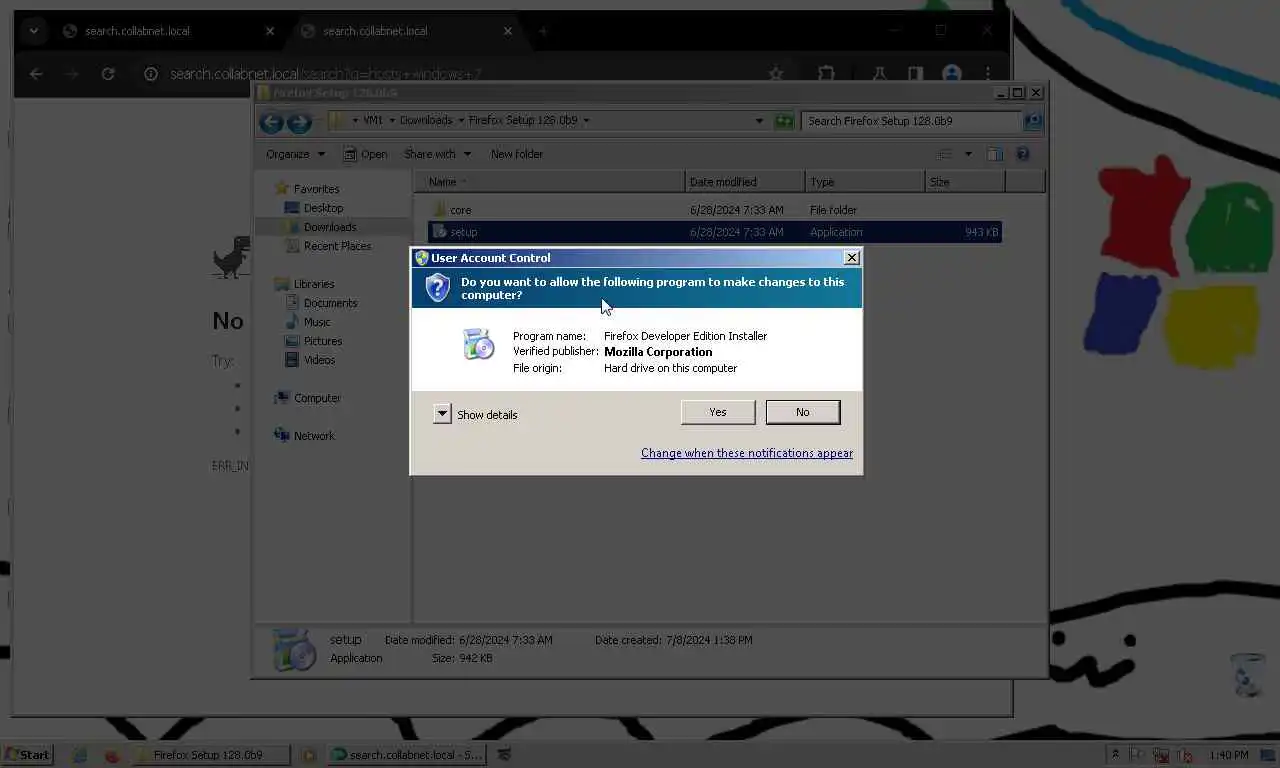The width and height of the screenshot is (1280, 768).
Task: Click the Internet Explorer taskbar icon
Action: (80, 755)
